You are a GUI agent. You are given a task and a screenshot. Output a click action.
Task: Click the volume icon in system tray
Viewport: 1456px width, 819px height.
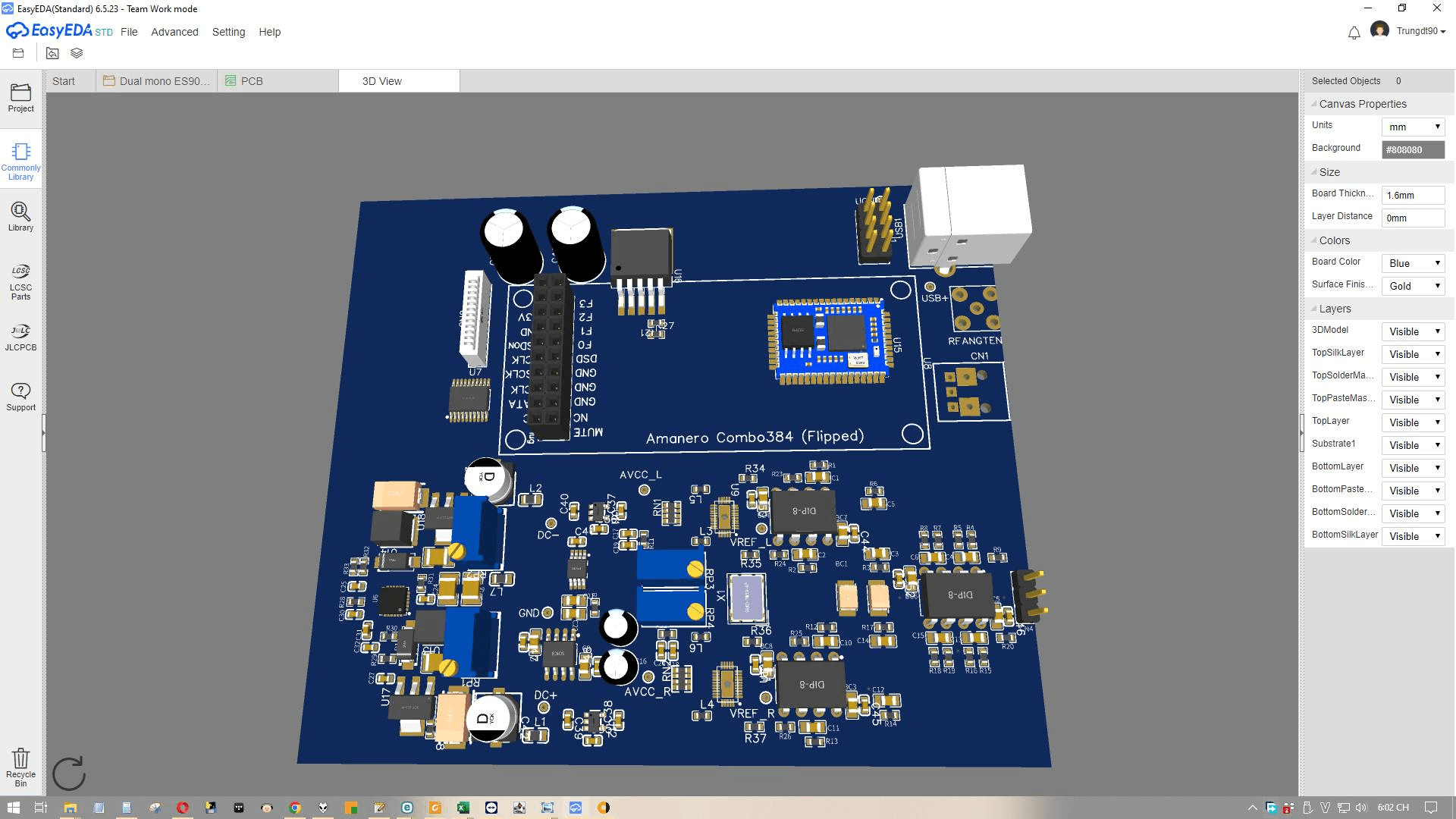point(1360,808)
